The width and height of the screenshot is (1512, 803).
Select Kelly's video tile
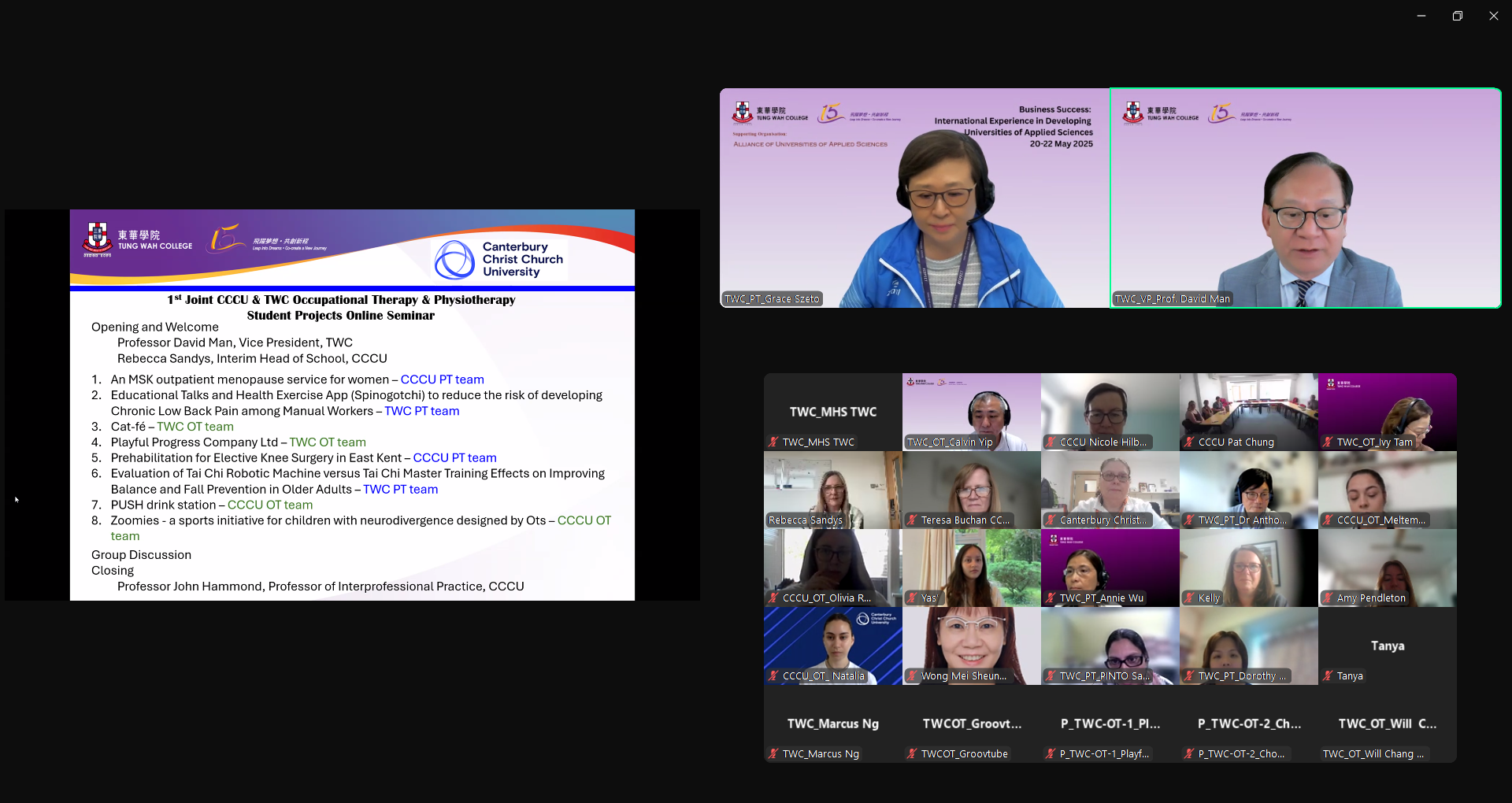(1249, 568)
